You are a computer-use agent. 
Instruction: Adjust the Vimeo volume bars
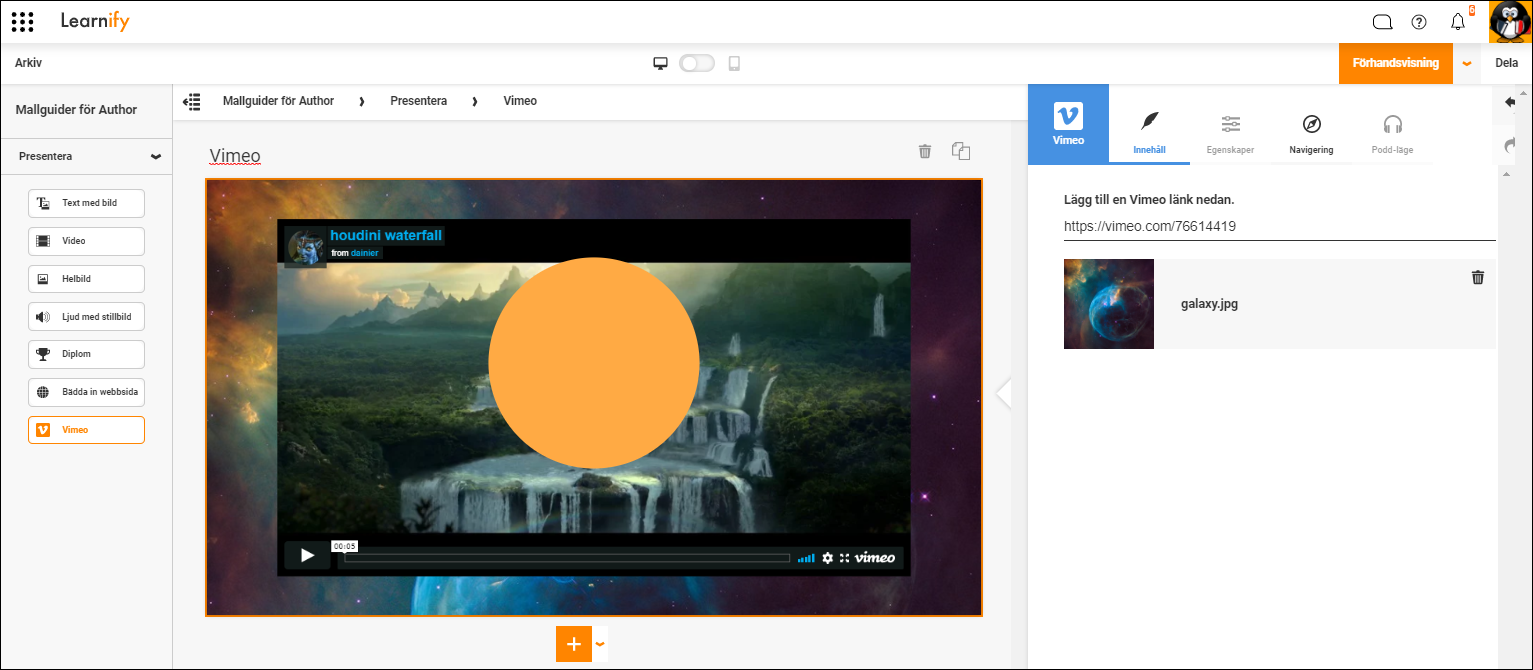click(x=806, y=558)
